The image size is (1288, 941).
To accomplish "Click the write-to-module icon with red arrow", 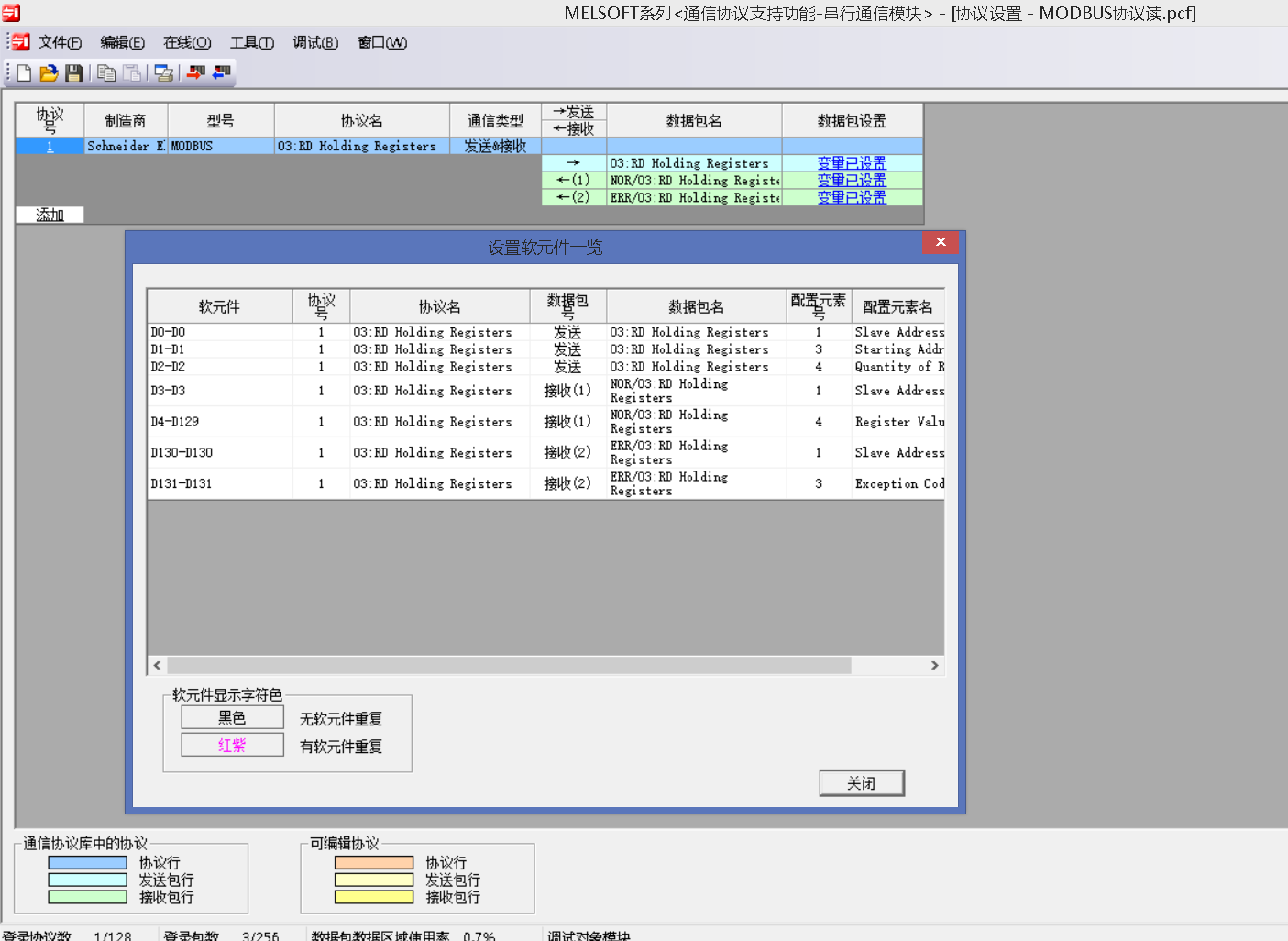I will 195,72.
